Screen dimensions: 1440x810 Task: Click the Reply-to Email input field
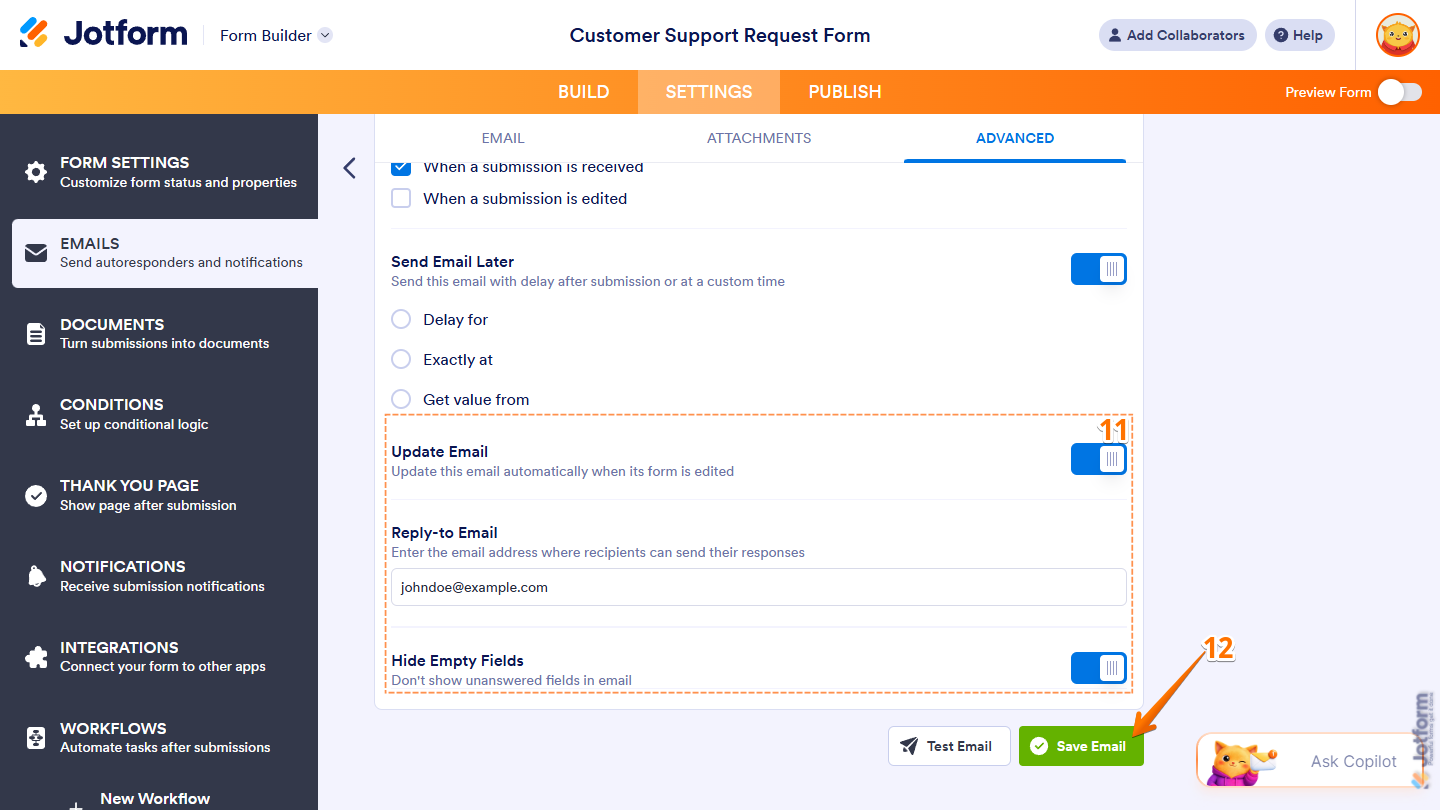[x=759, y=587]
